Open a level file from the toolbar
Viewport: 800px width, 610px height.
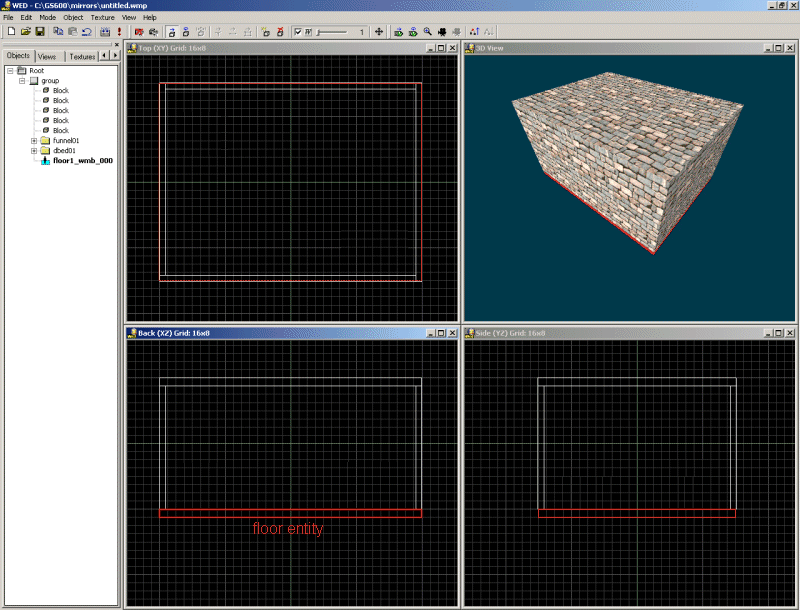tap(26, 32)
